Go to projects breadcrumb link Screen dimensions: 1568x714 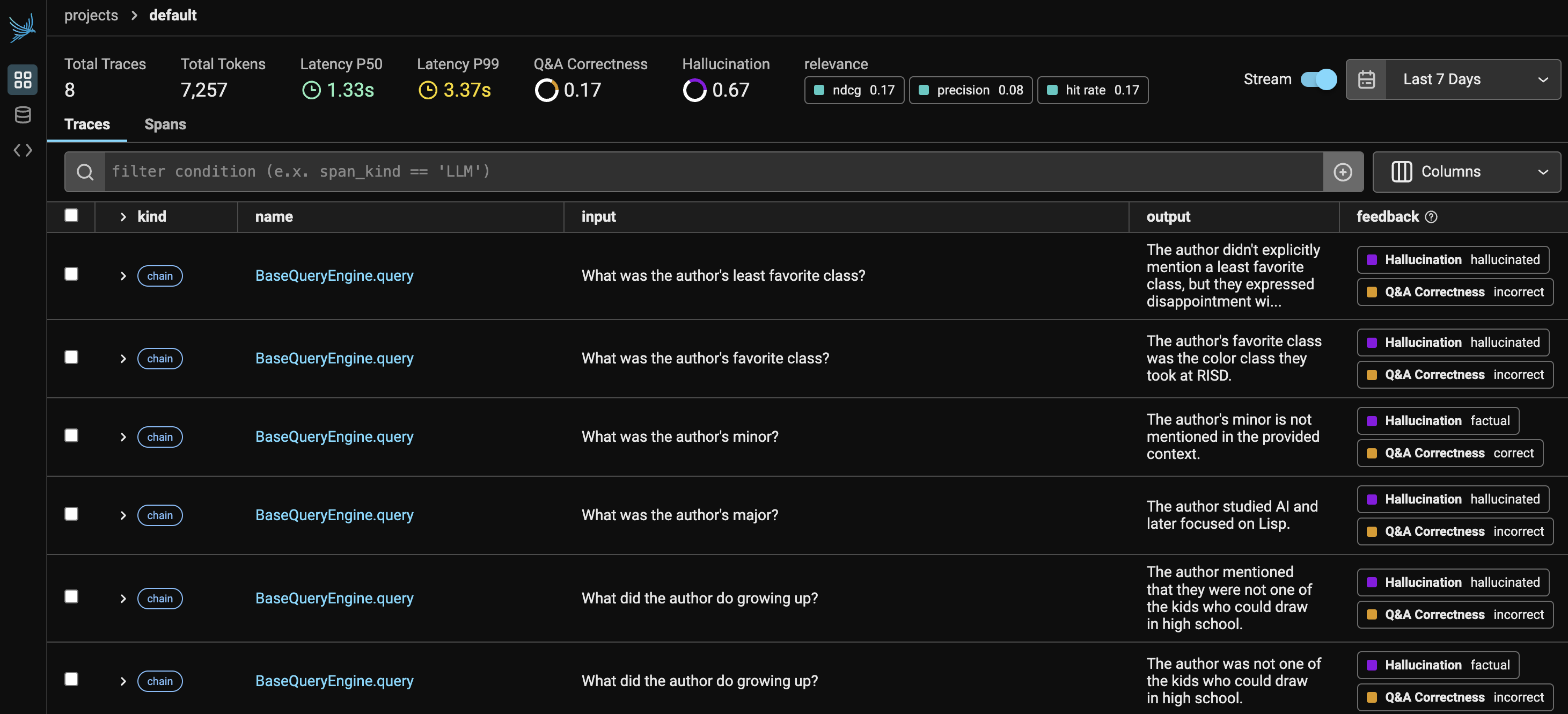click(x=91, y=15)
